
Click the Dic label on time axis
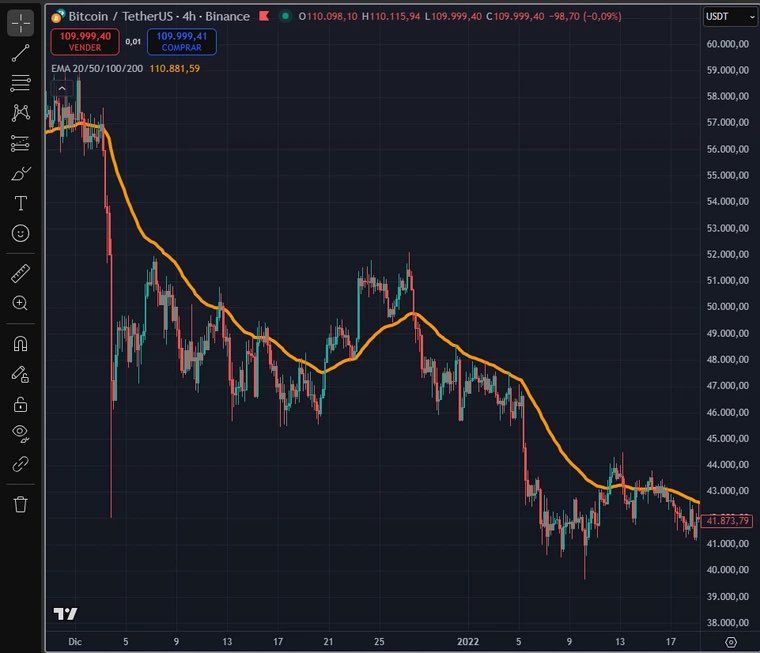click(x=75, y=642)
